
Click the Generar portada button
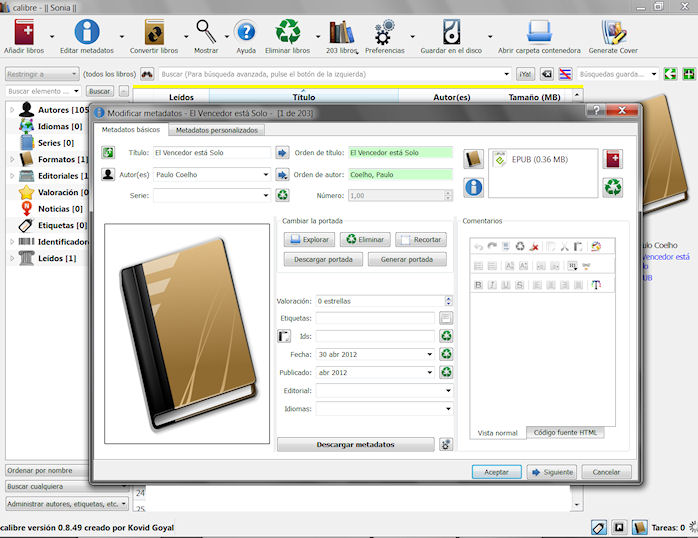406,259
